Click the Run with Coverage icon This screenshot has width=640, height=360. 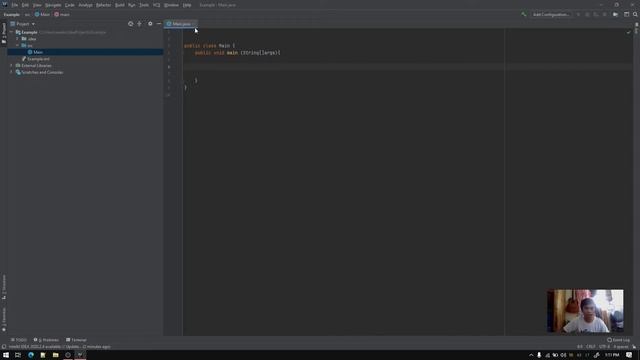click(596, 15)
